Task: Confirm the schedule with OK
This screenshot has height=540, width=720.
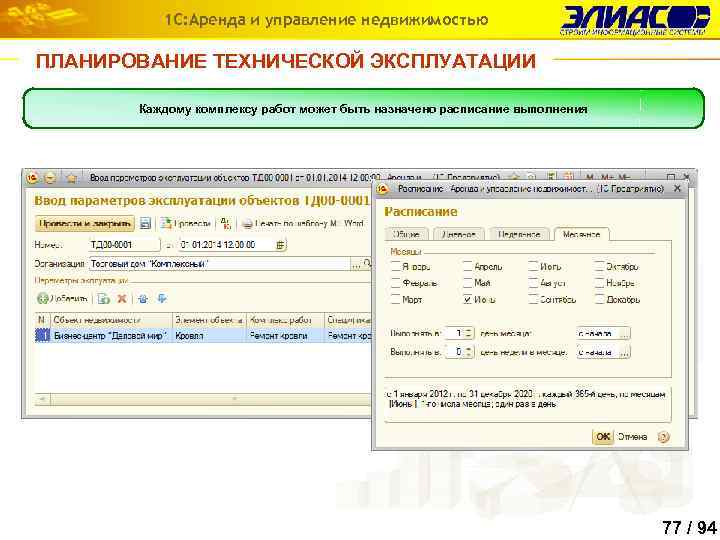Action: pos(603,437)
